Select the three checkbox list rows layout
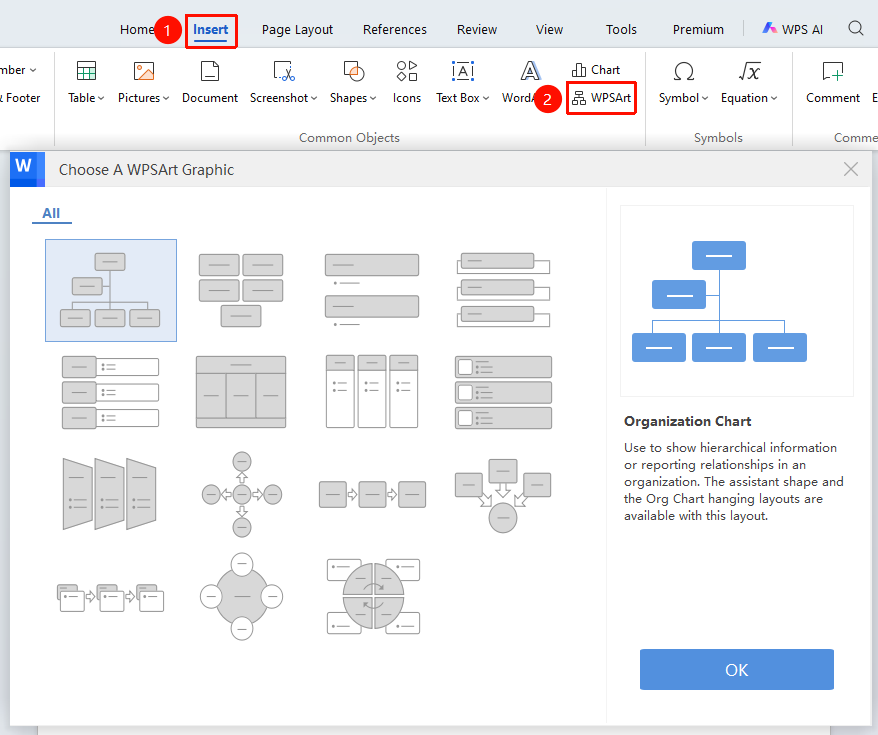 point(503,392)
